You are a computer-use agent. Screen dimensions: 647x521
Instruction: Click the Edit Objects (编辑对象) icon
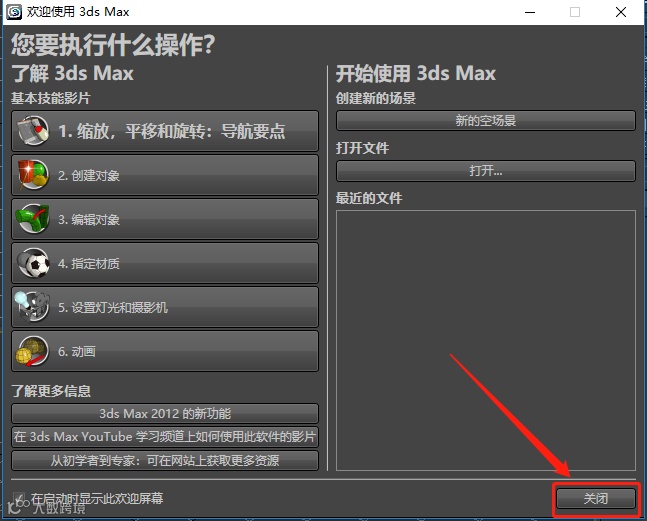point(33,219)
